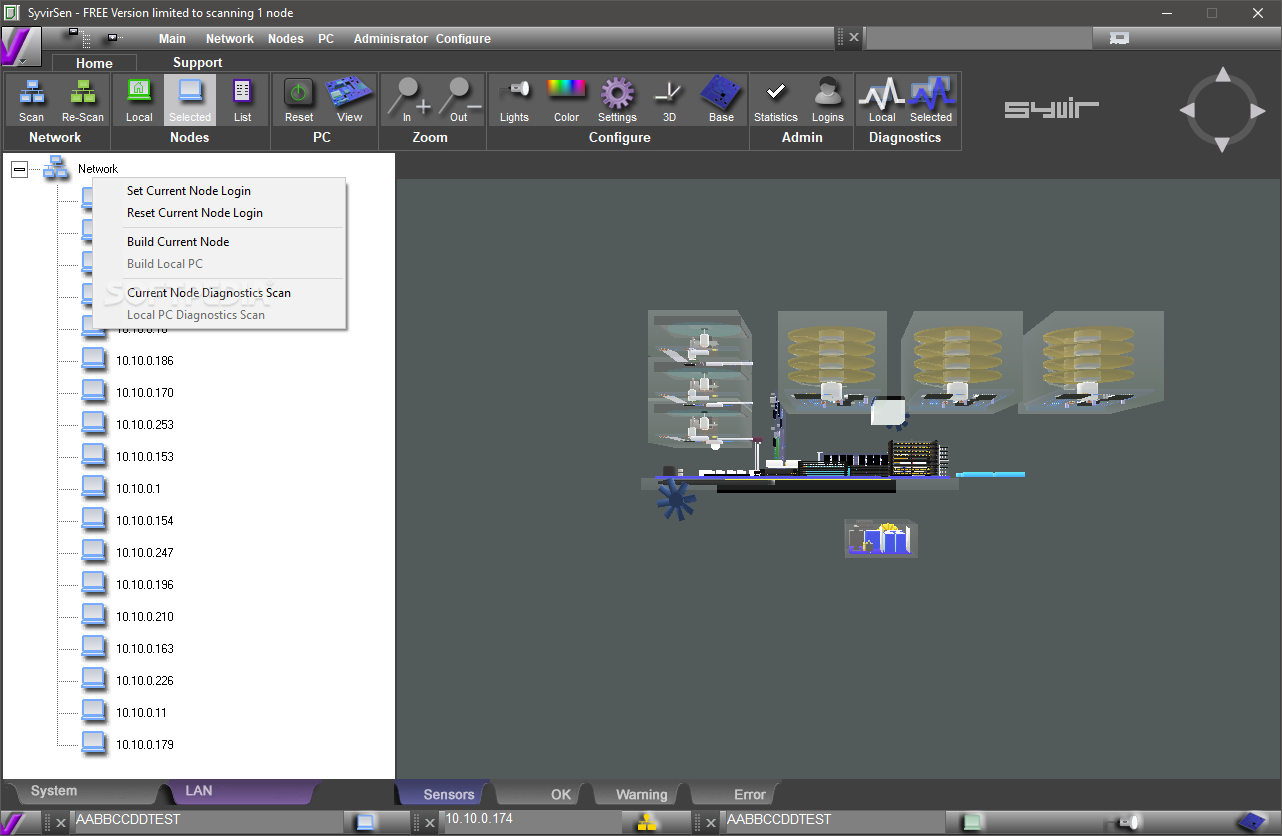Close the menu bar panel with X
Viewport: 1282px width, 836px height.
853,38
